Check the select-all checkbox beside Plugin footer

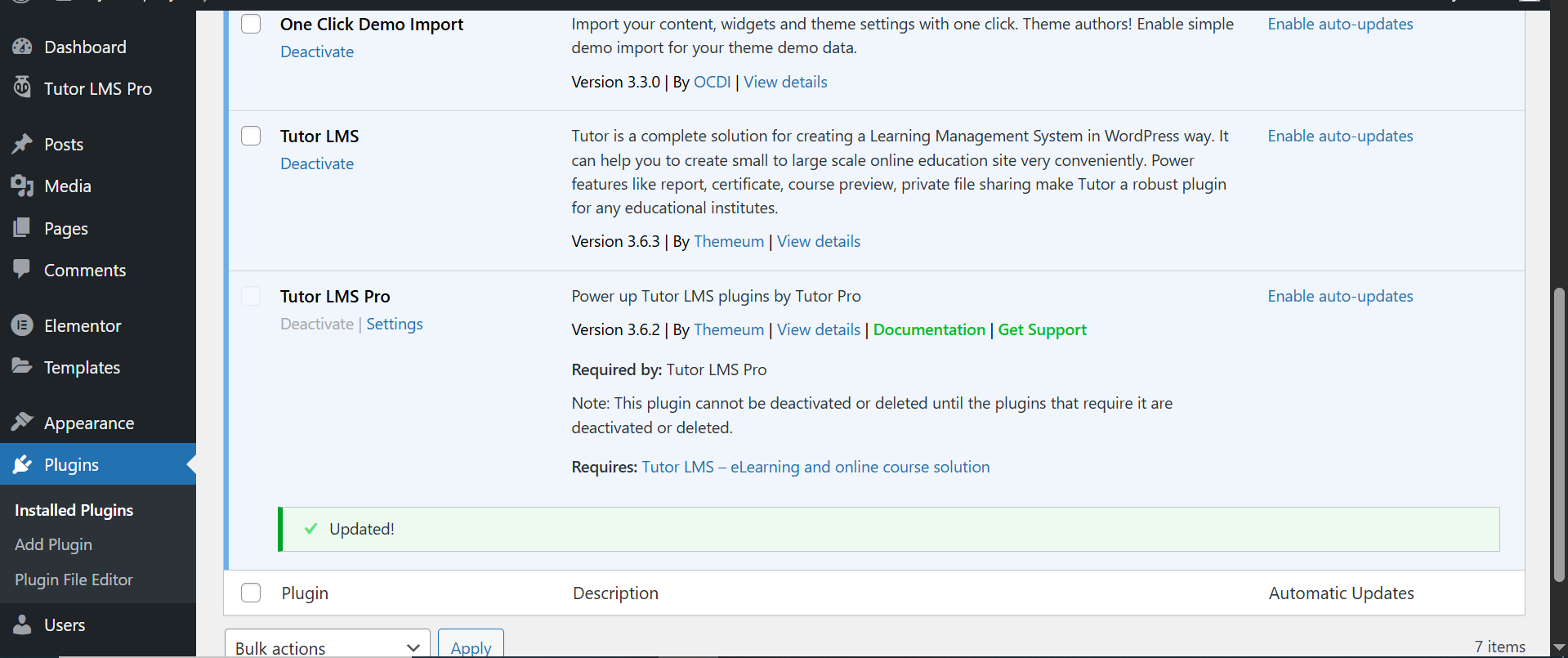click(251, 593)
